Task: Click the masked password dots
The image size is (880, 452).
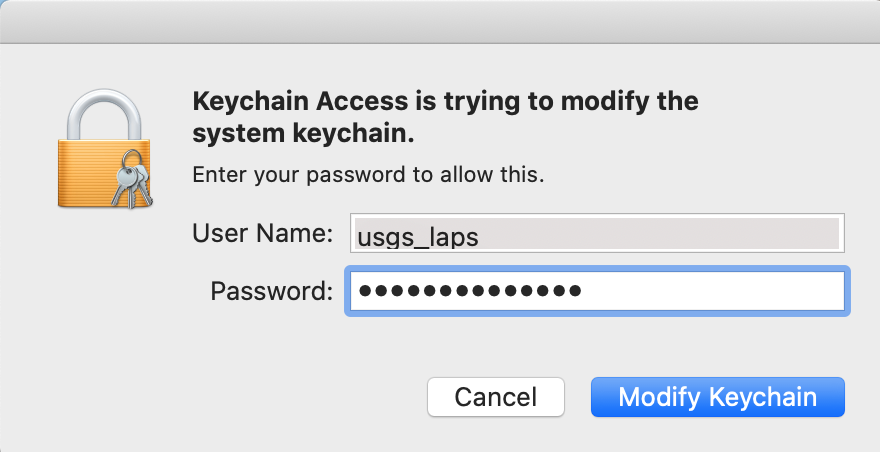Action: pos(470,291)
